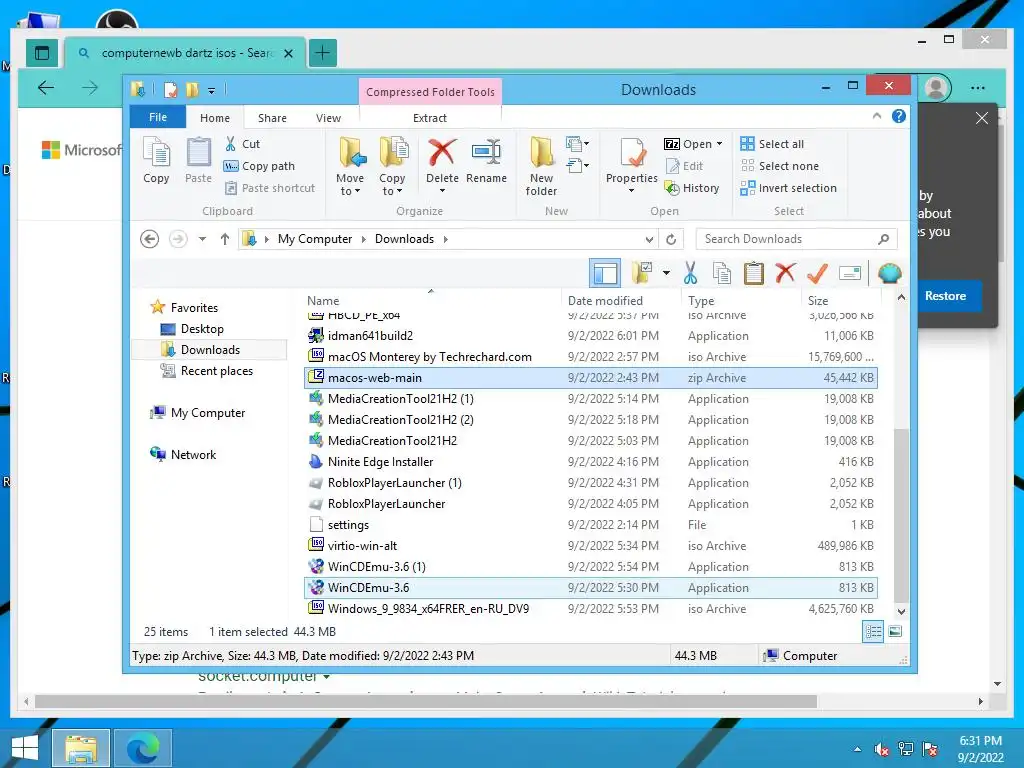Click the Restore button in Edge
This screenshot has height=768, width=1024.
[946, 296]
